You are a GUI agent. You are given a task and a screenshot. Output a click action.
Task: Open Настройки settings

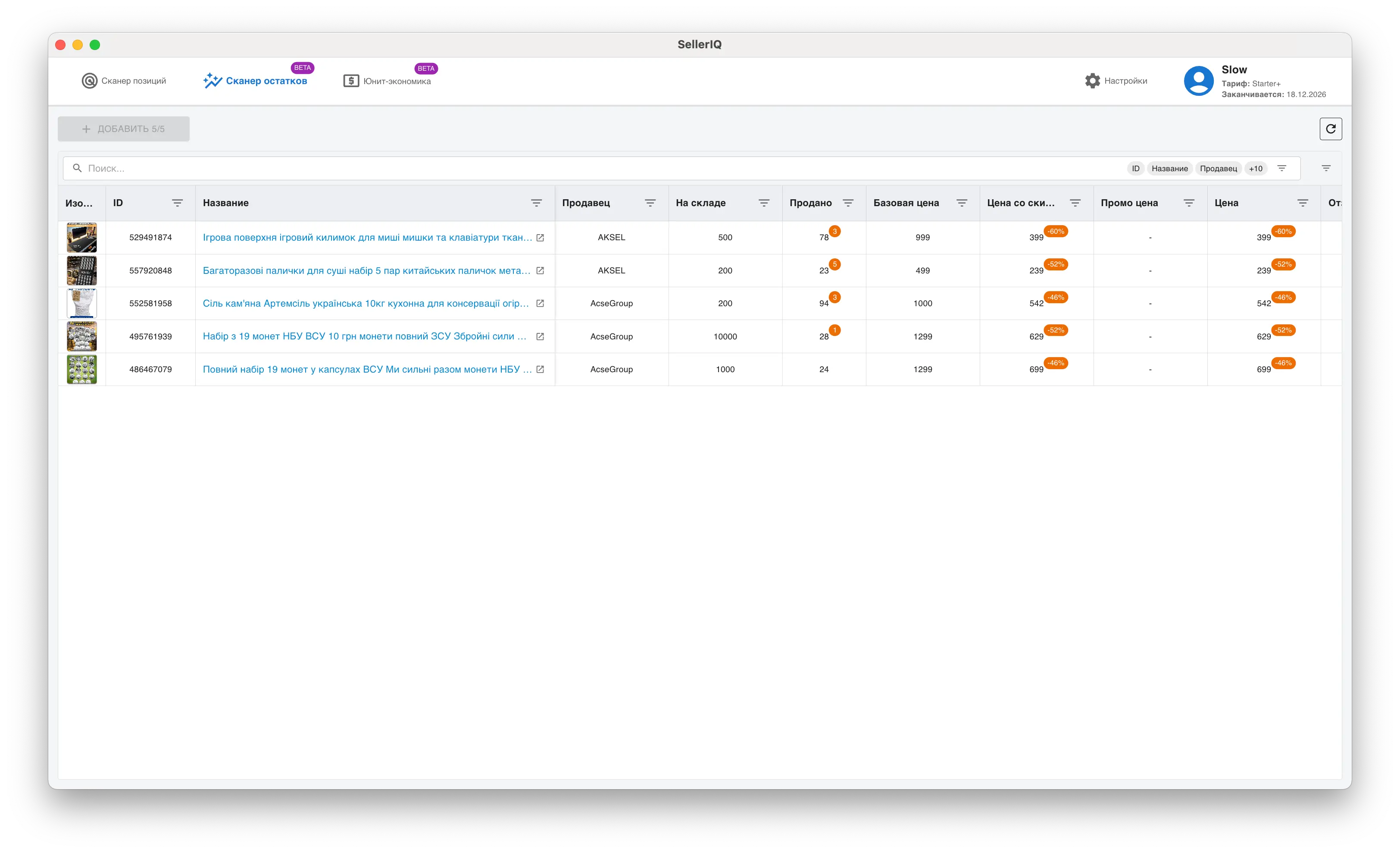(x=1116, y=81)
